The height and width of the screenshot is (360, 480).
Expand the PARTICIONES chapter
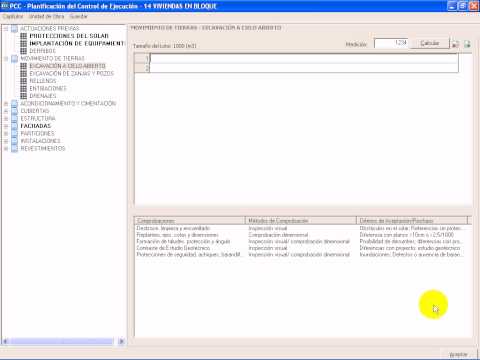point(6,134)
